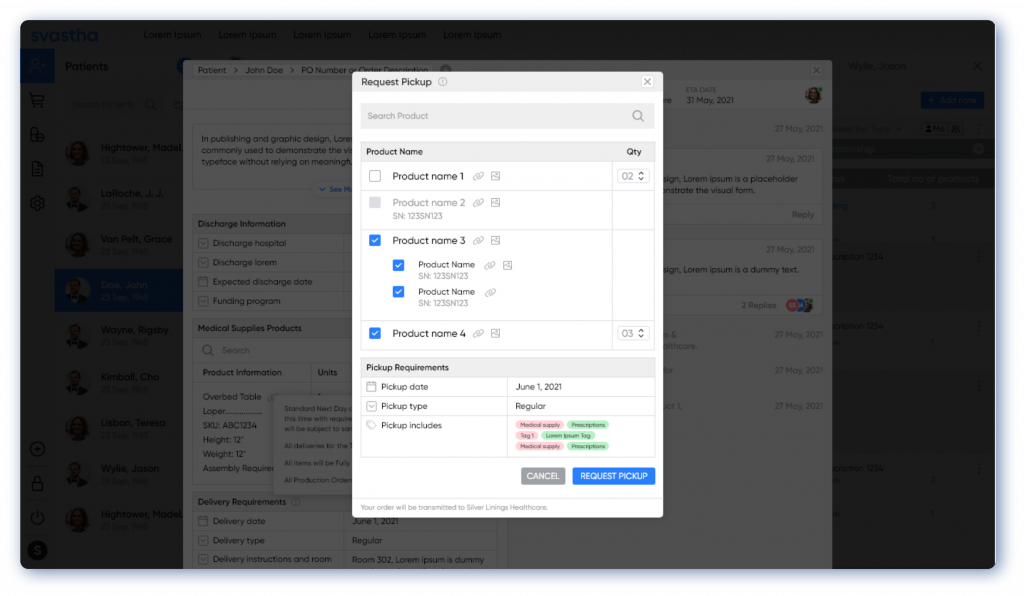Click the user avatar beside the ETA date
1024x596 pixels.
click(x=813, y=95)
